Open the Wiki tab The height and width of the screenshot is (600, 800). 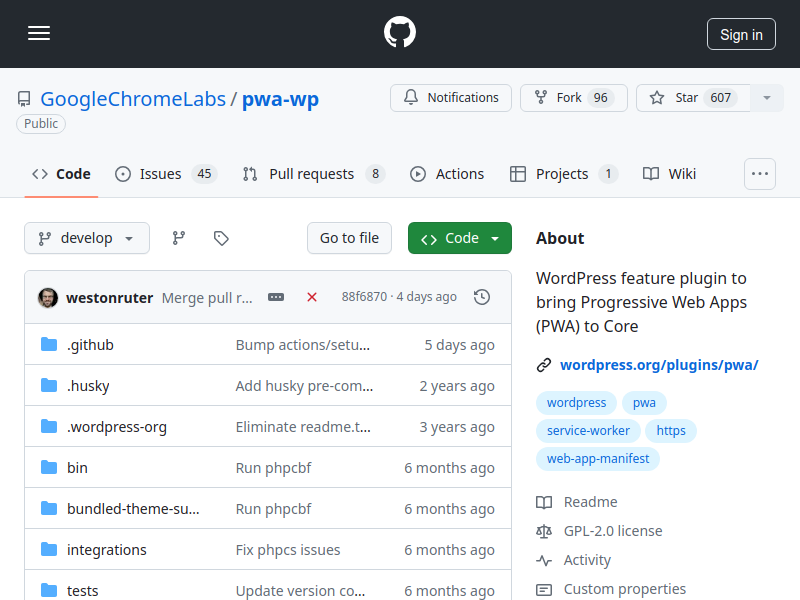669,174
